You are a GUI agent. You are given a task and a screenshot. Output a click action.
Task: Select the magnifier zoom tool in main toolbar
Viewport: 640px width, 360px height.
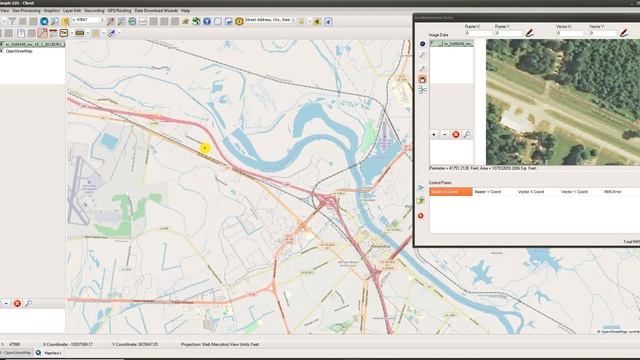(x=55, y=21)
